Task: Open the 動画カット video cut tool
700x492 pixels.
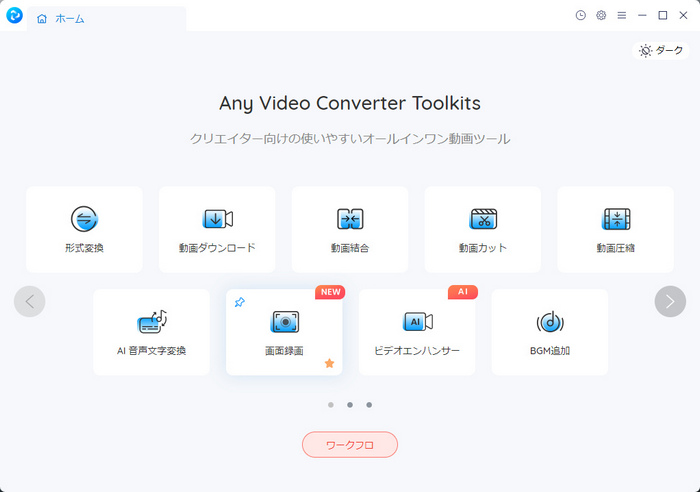Action: point(483,229)
